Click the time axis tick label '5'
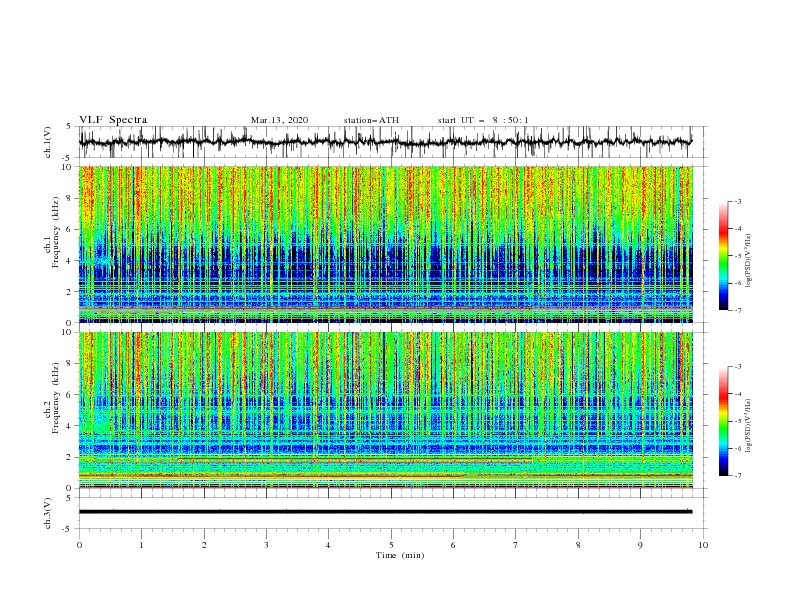792x612 pixels. pyautogui.click(x=391, y=545)
